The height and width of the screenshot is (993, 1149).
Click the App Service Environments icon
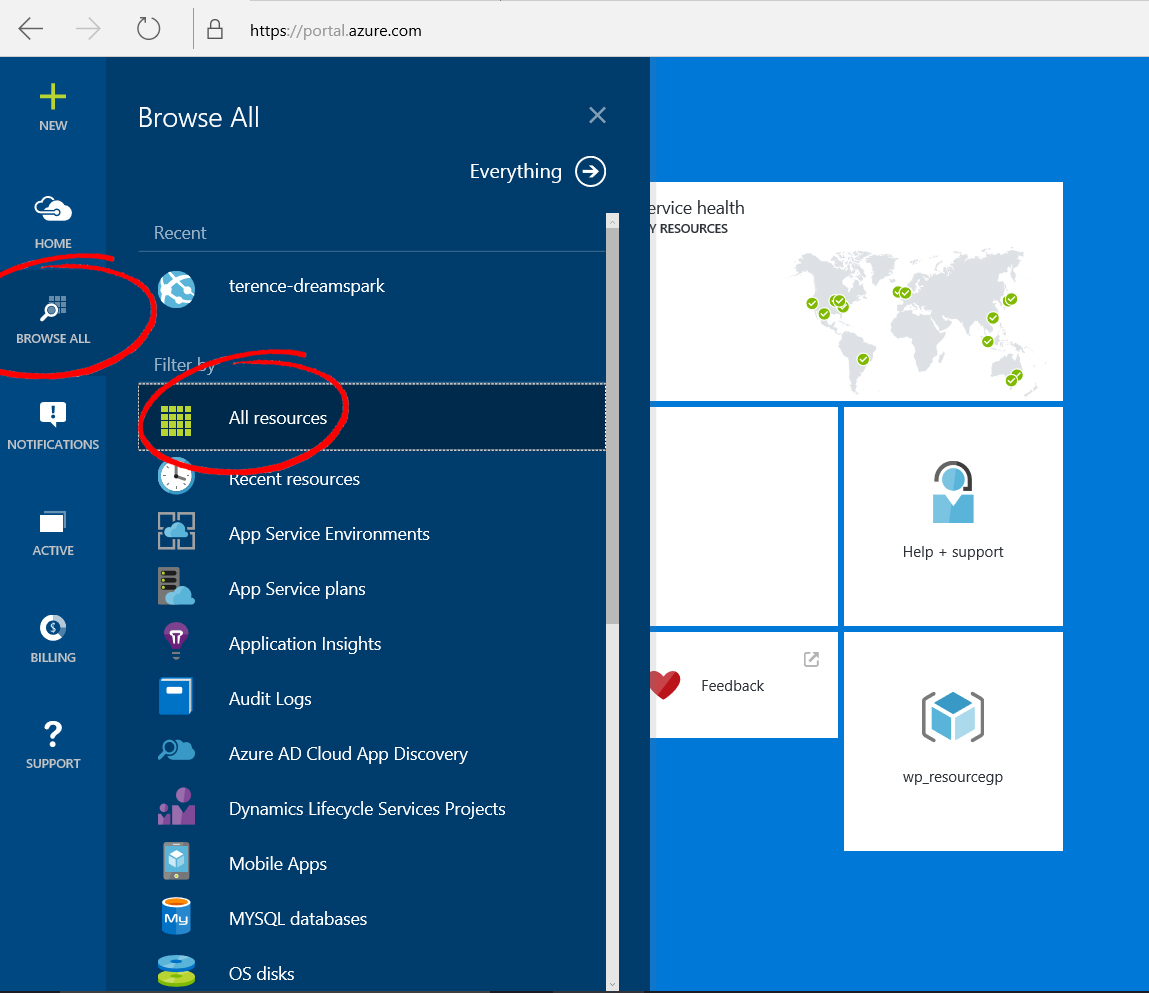(176, 531)
